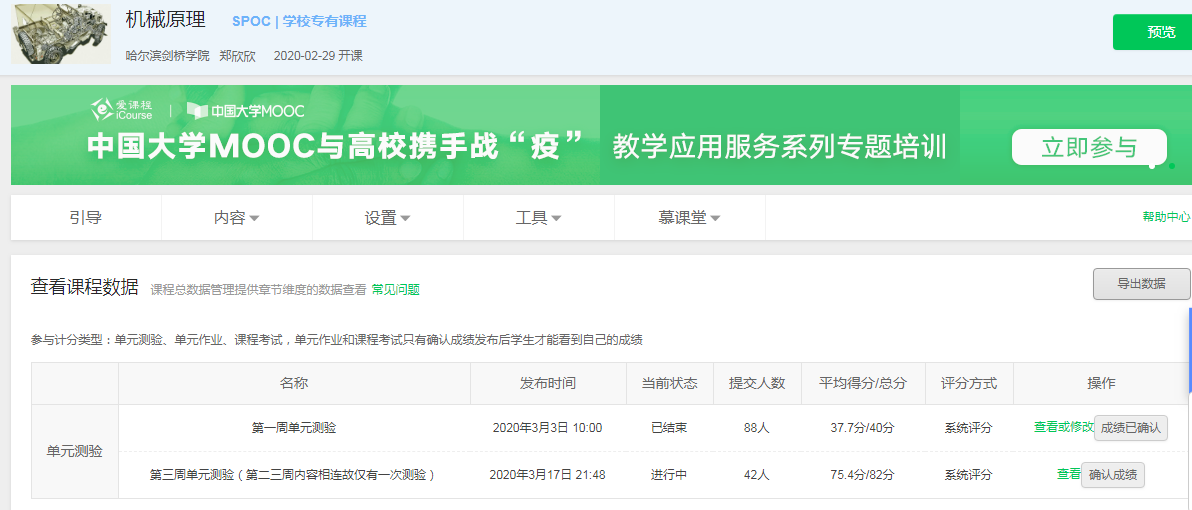Expand the 慕课堂 dropdown menu

coord(690,218)
